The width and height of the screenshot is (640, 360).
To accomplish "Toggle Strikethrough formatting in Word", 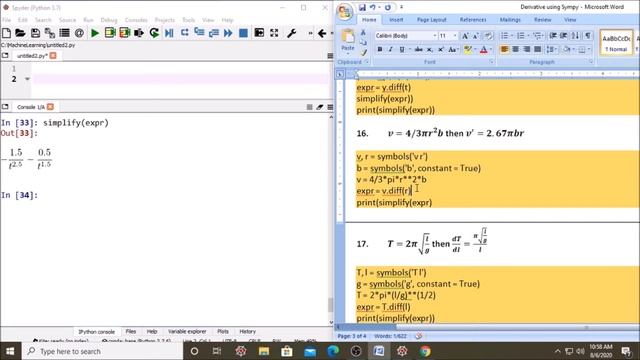I will coord(418,49).
